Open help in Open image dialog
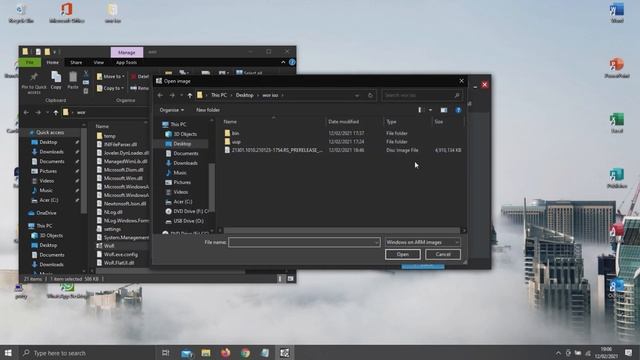640x360 pixels. 458,110
